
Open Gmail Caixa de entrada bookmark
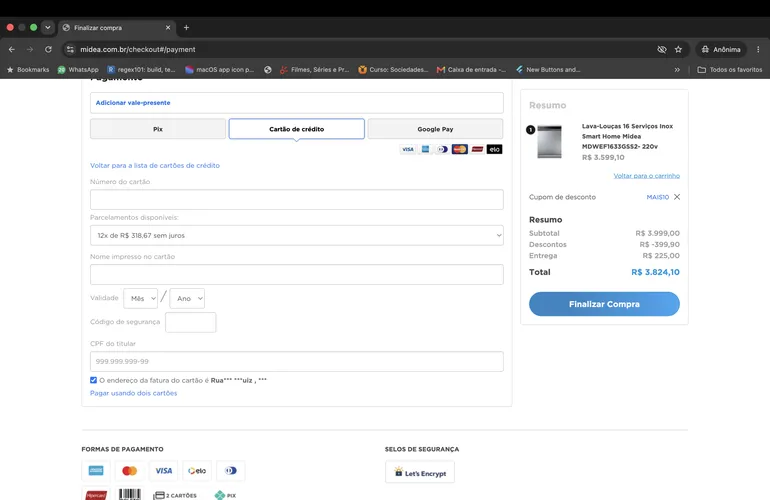[471, 70]
